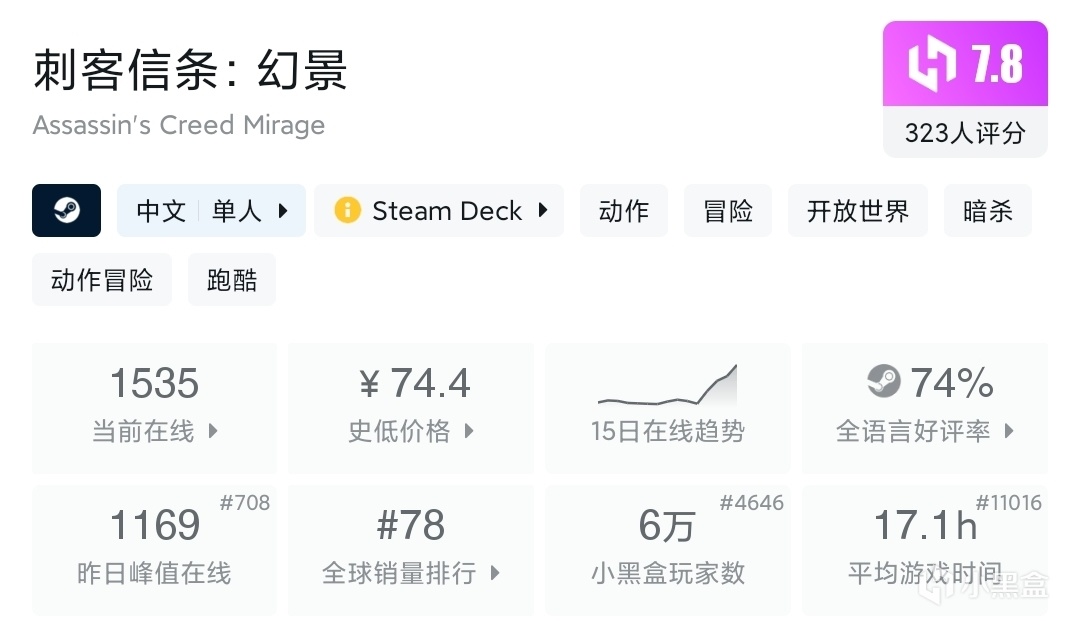
Task: Expand the 全球销量排行 ranking arrow
Action: [495, 574]
